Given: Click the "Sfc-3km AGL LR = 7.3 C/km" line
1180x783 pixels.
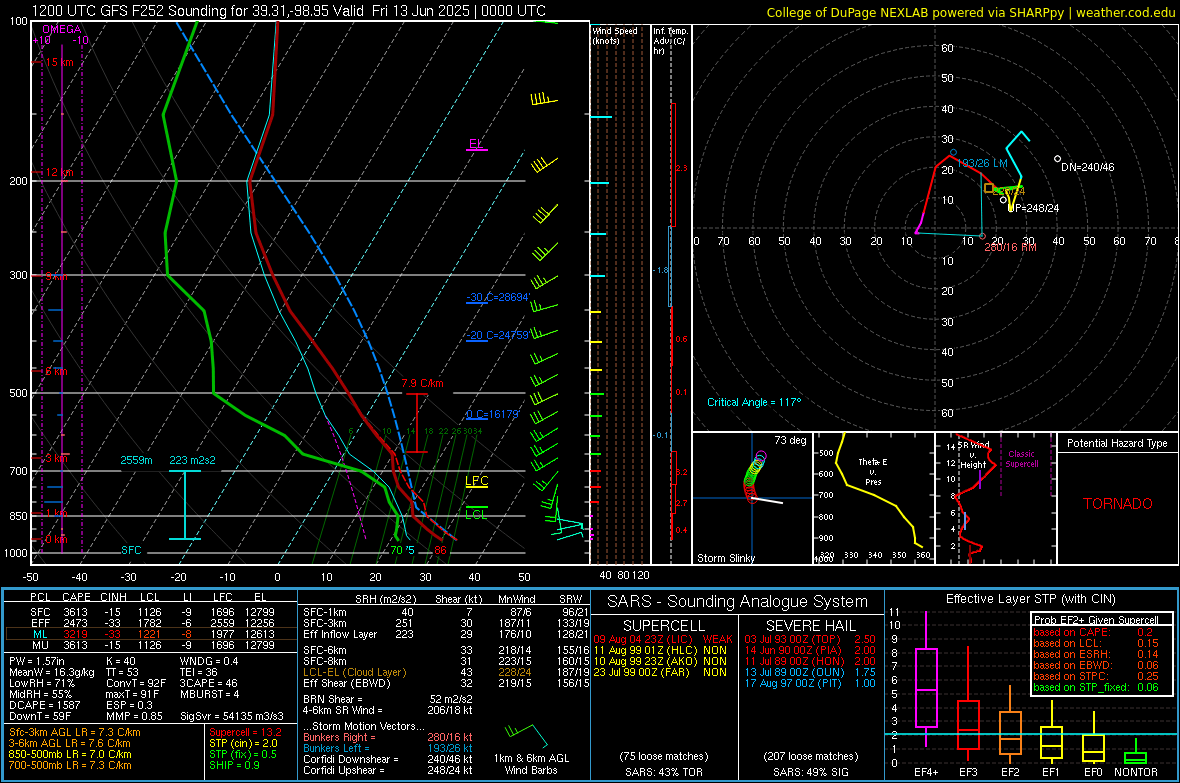Looking at the screenshot, I should (x=75, y=733).
